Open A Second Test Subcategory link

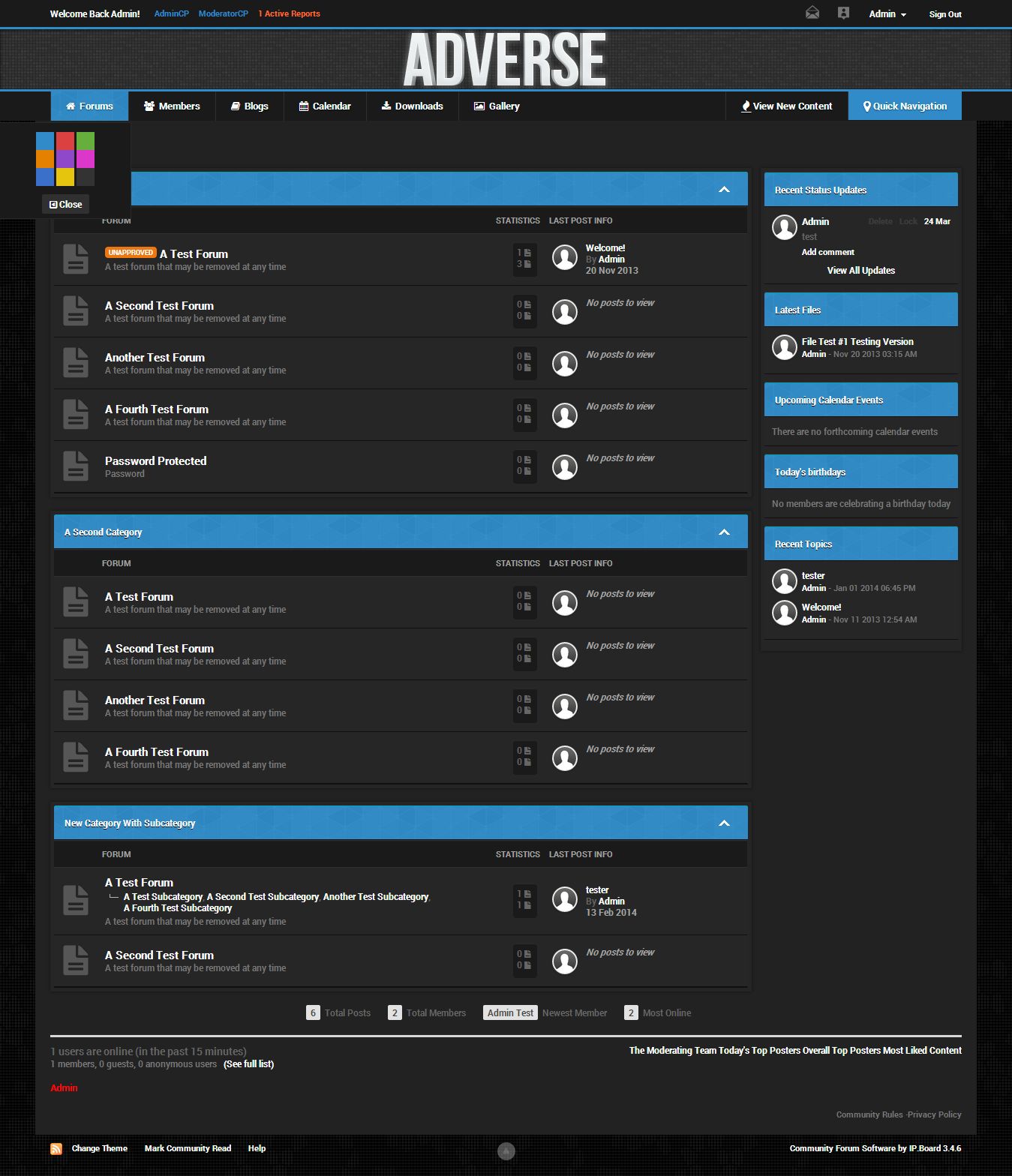point(263,896)
